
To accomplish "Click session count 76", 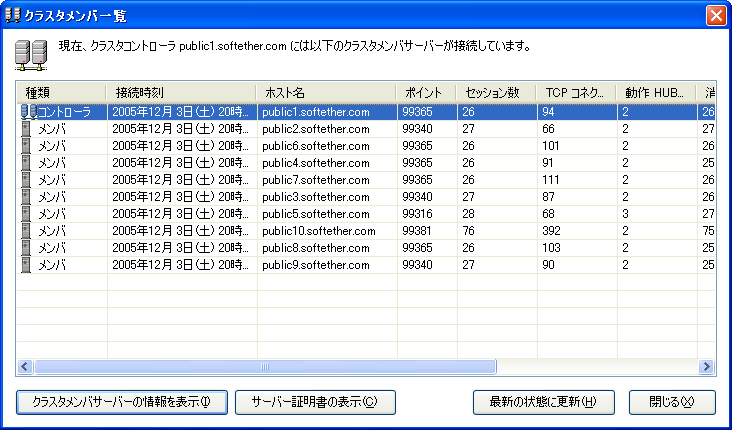I will [x=468, y=231].
